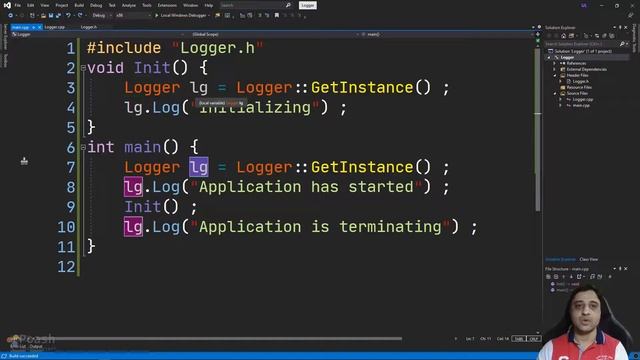The image size is (640, 360).
Task: Close the main.cpp editor tab
Action: 40,27
